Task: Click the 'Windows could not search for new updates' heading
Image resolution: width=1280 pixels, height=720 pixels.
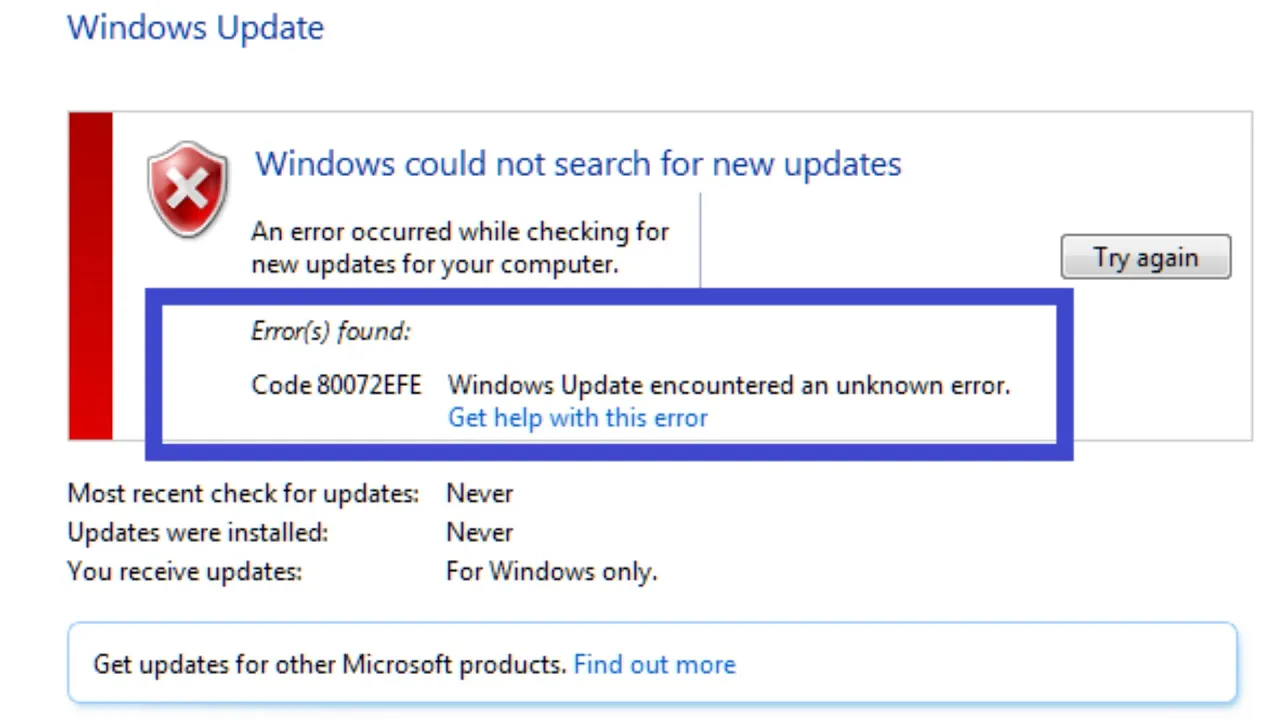Action: [x=578, y=163]
